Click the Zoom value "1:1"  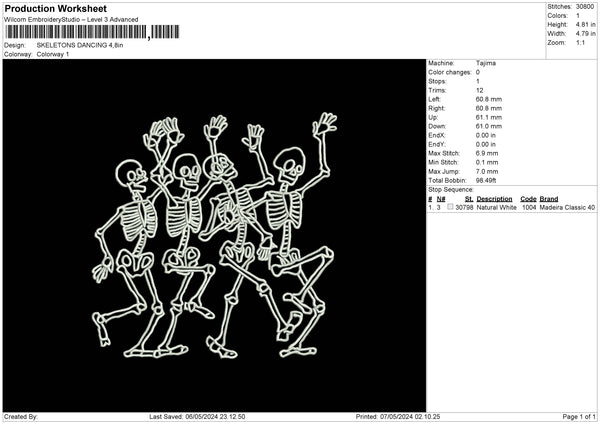(x=580, y=42)
